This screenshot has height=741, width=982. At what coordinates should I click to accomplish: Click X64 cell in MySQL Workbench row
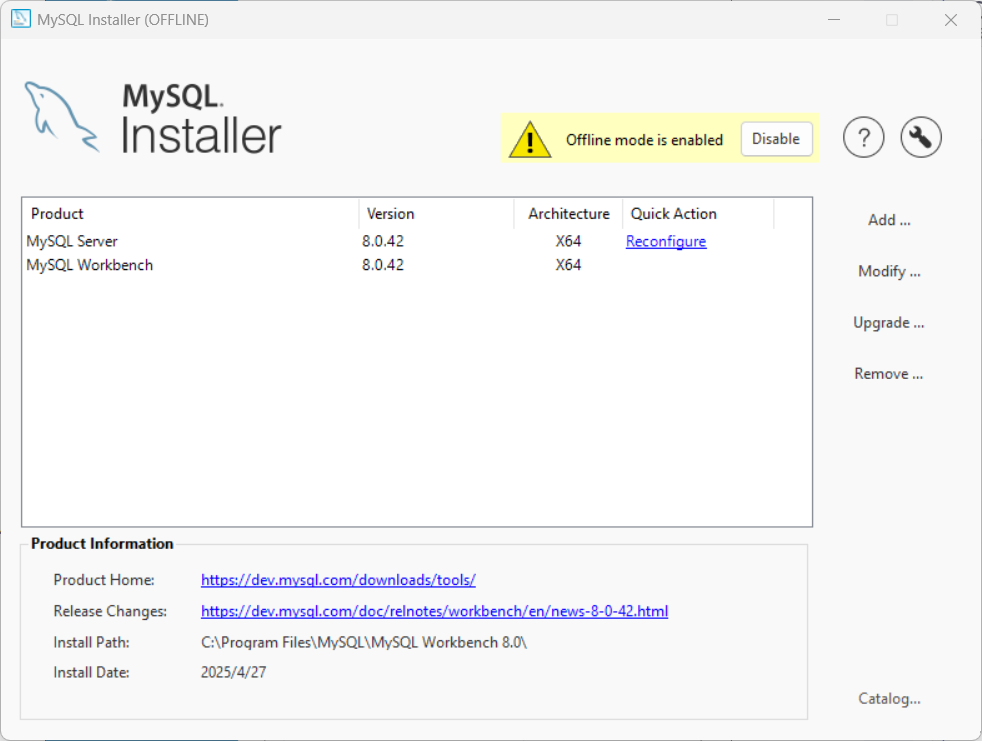tap(568, 265)
